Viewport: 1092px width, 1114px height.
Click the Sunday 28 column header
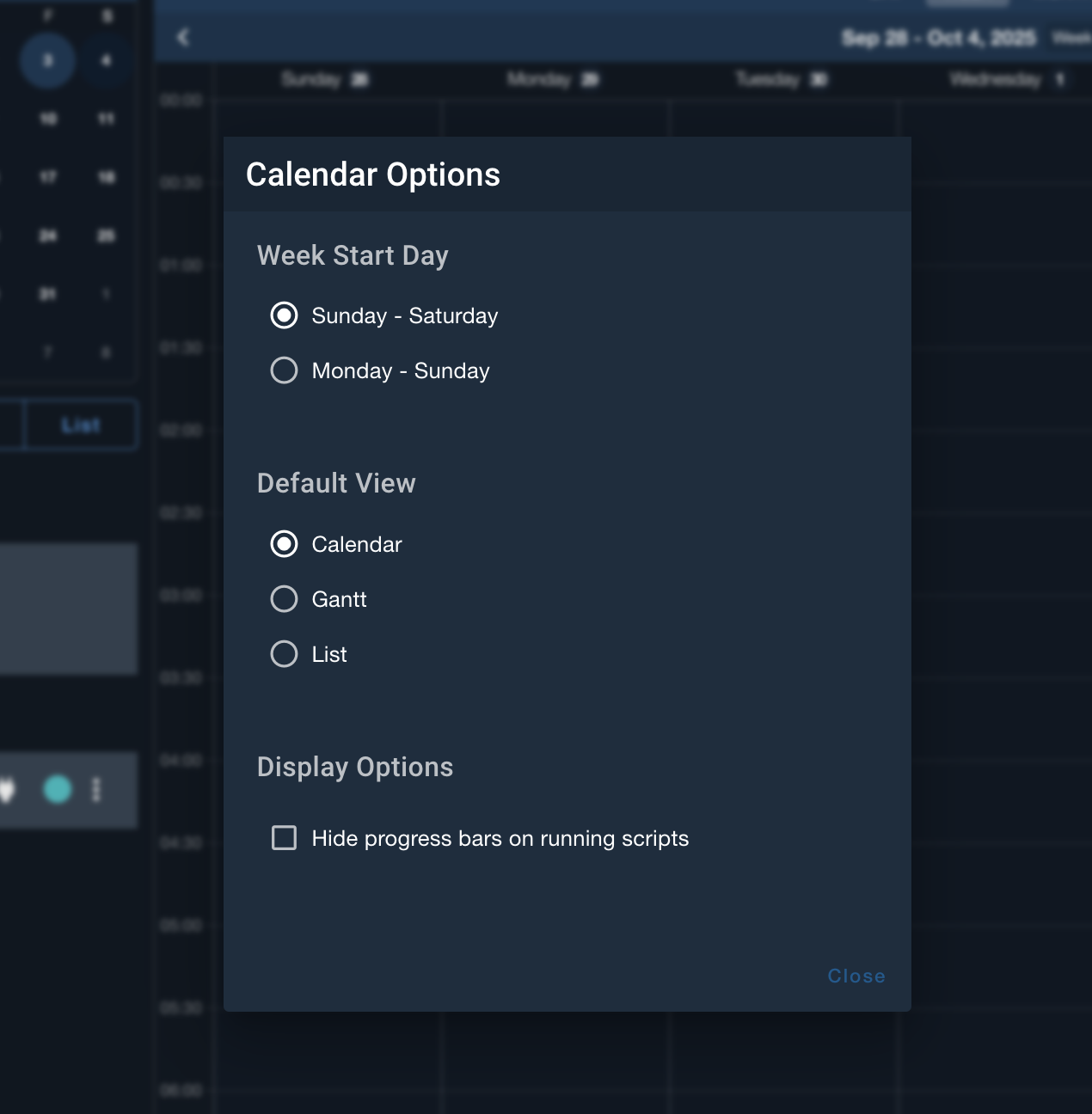coord(325,80)
